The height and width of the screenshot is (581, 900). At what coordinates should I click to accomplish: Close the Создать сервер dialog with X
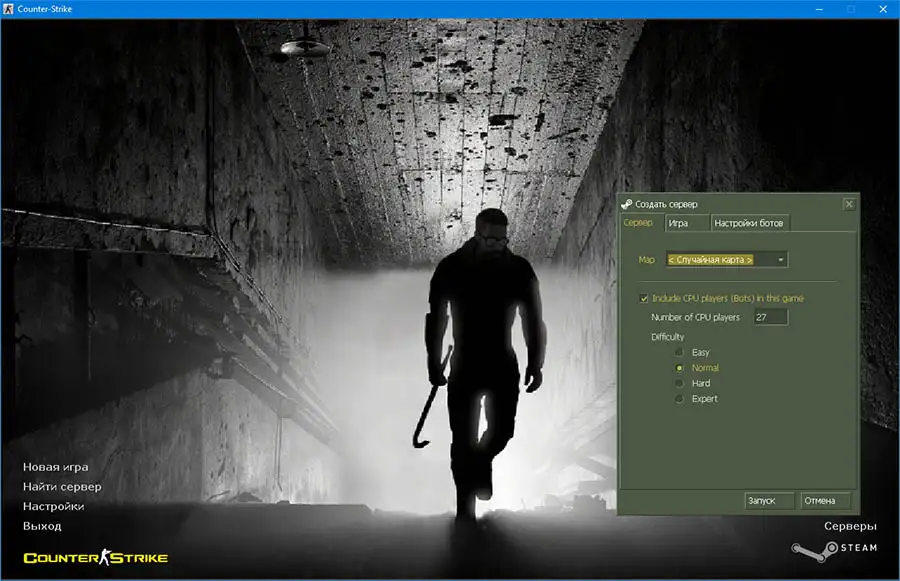click(849, 204)
